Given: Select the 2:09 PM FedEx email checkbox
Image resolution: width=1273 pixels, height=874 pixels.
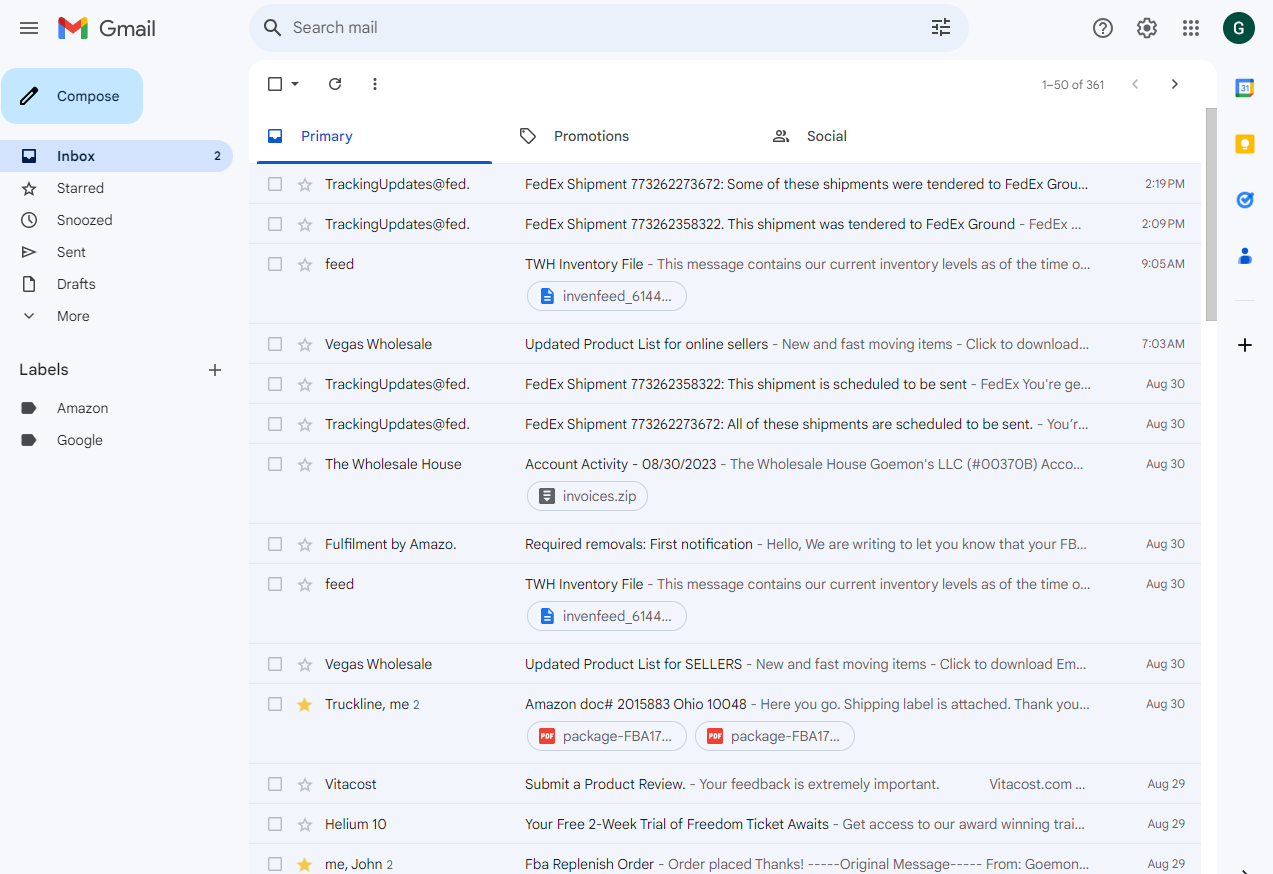Looking at the screenshot, I should 275,224.
